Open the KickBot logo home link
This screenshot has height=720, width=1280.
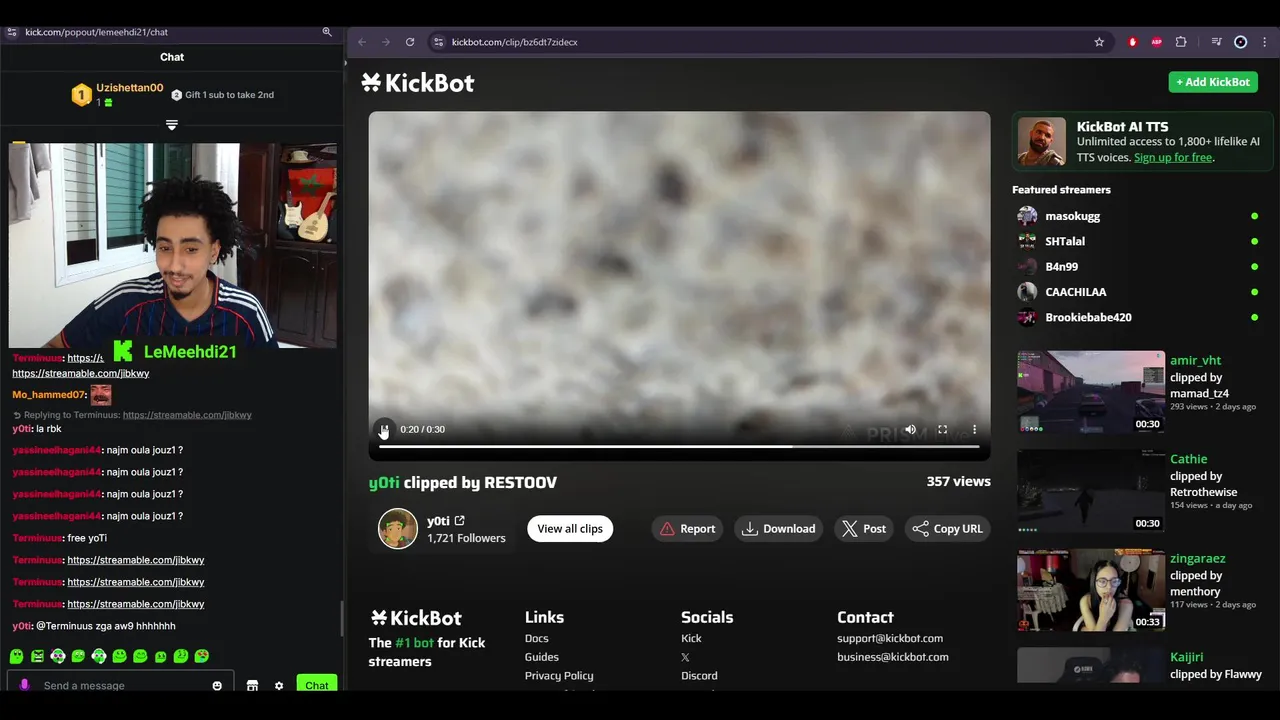pos(418,83)
